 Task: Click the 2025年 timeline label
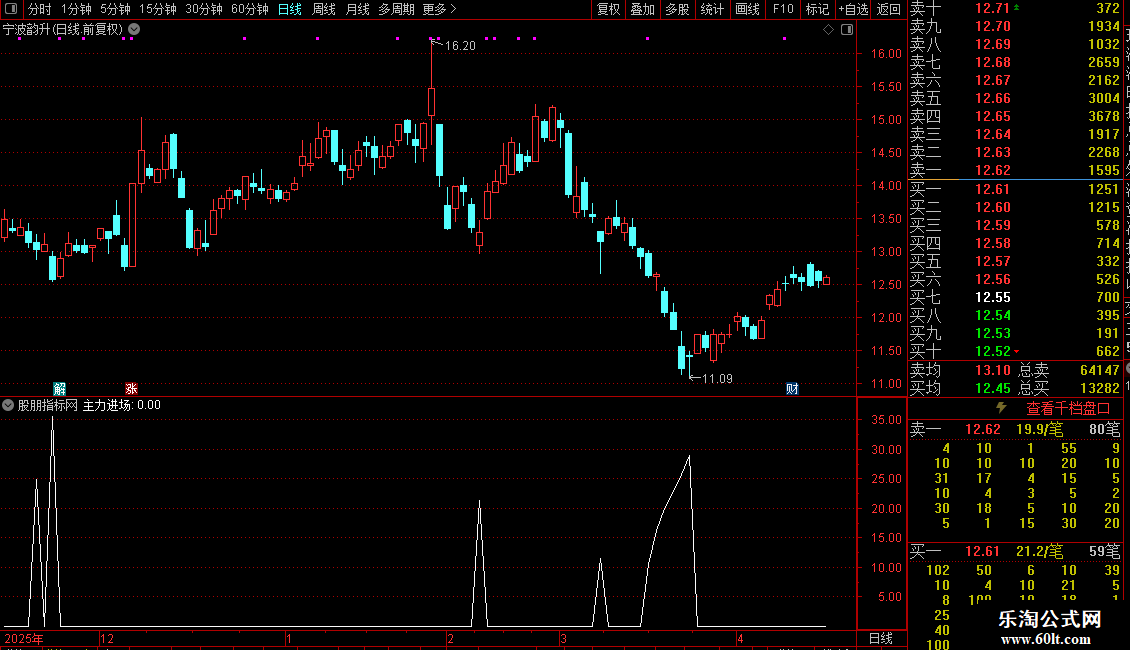point(24,638)
